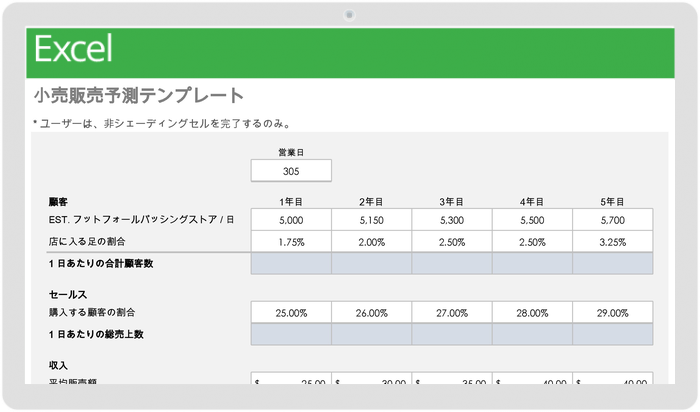The image size is (700, 412).
Task: Select the 28.00% purchasing customers cell
Action: [532, 312]
